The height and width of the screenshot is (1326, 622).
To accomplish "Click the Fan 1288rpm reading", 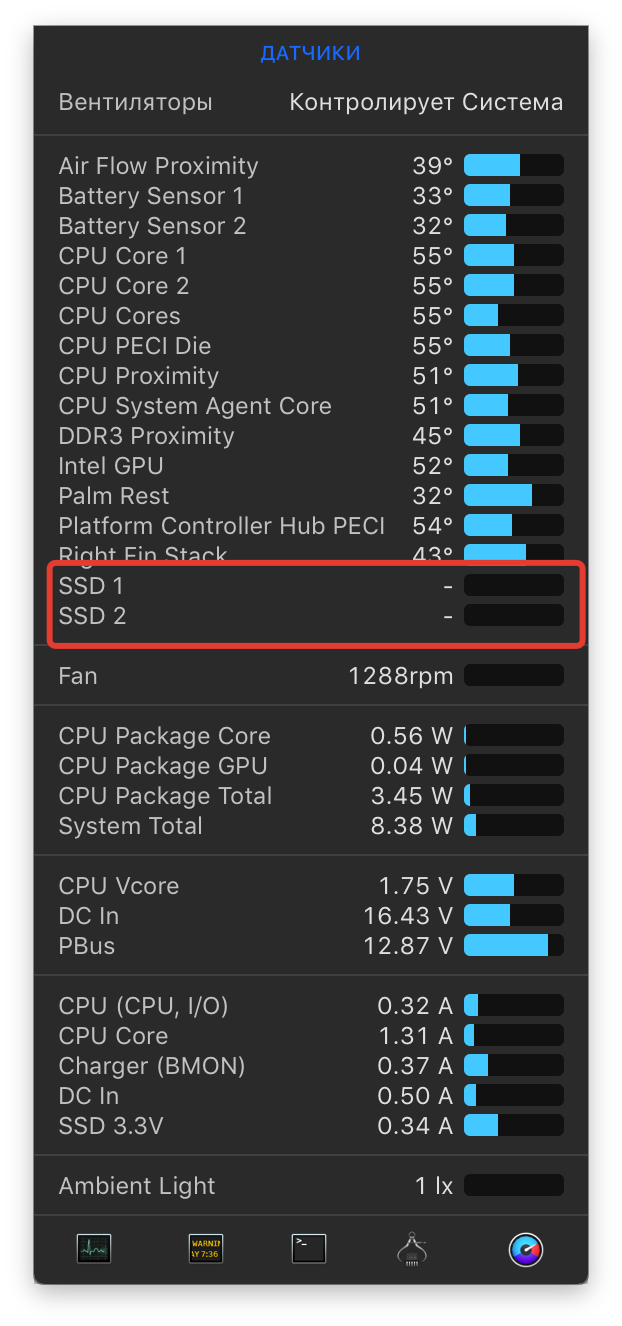I will 400,676.
